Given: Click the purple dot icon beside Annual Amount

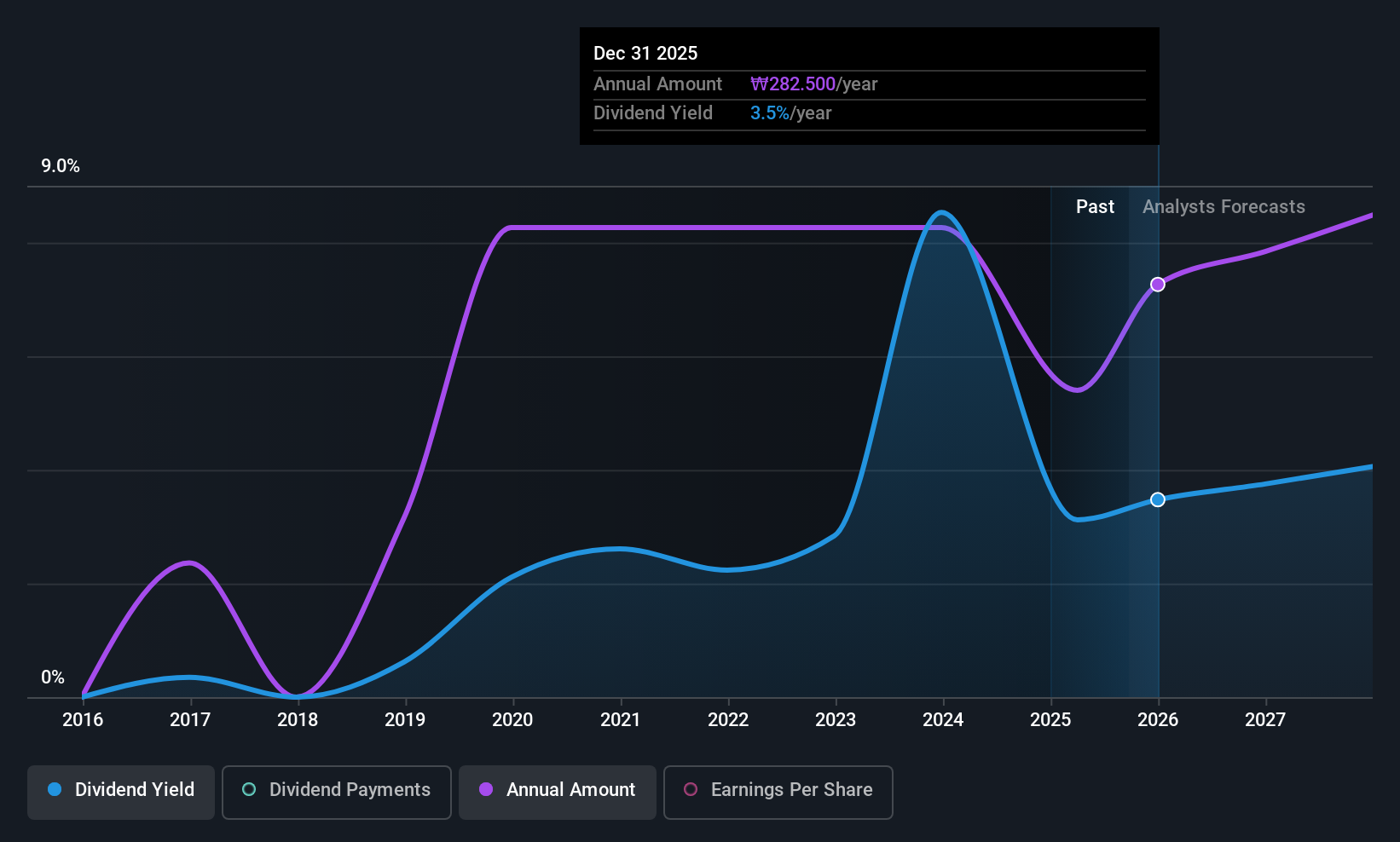Looking at the screenshot, I should pyautogui.click(x=486, y=789).
